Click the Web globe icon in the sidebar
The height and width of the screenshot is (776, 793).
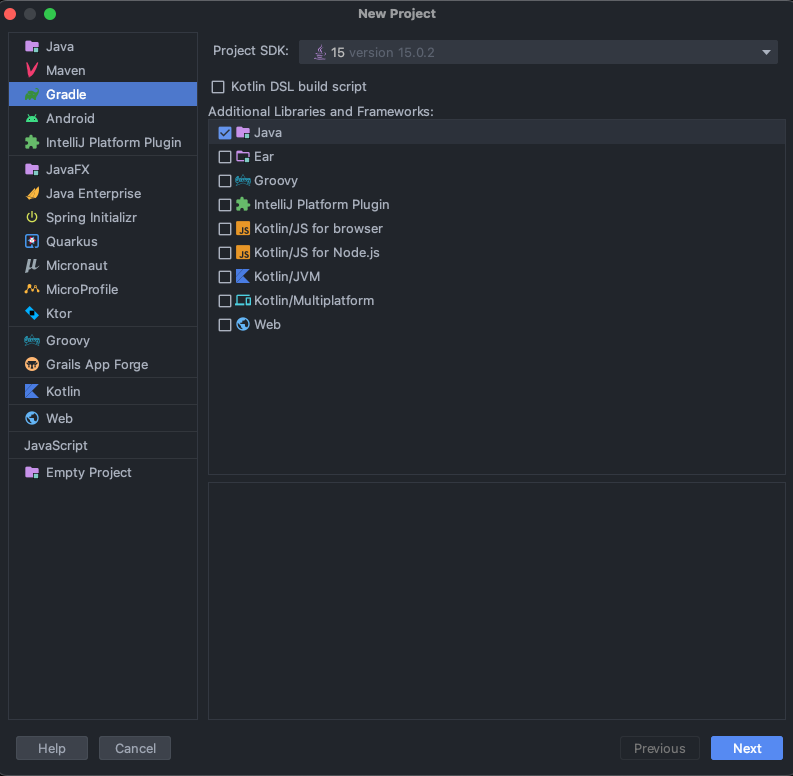tap(32, 418)
